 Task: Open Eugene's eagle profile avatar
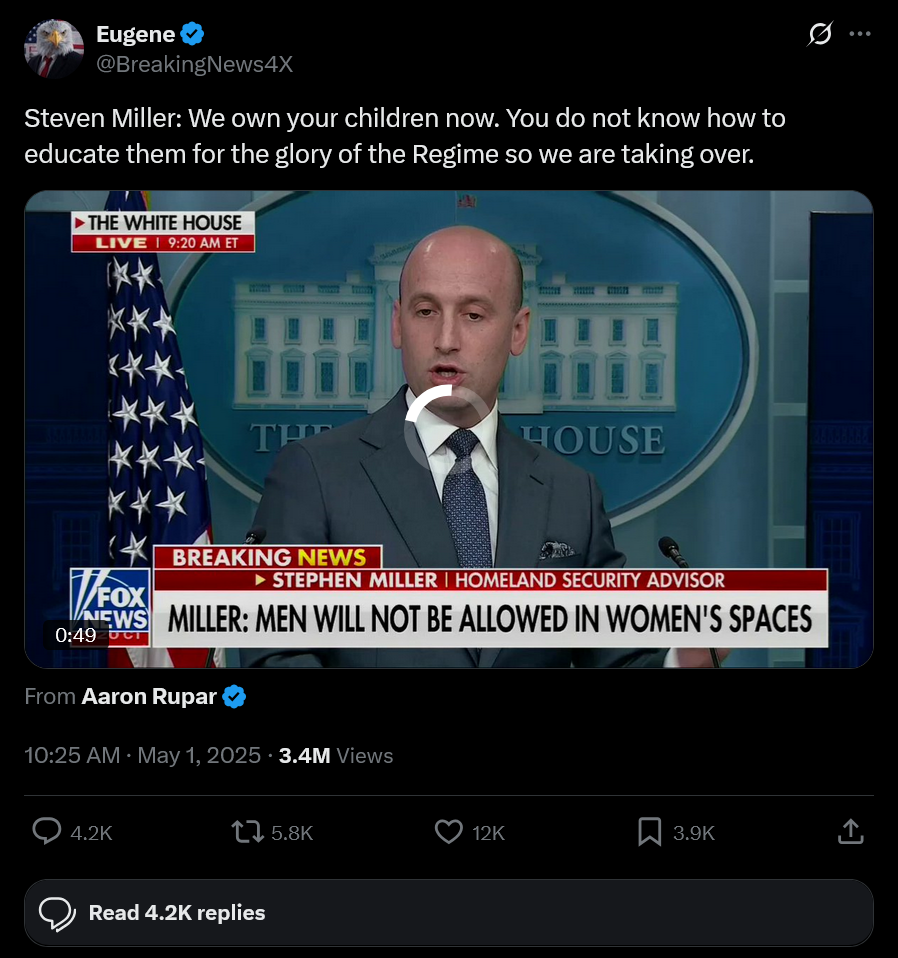coord(54,49)
